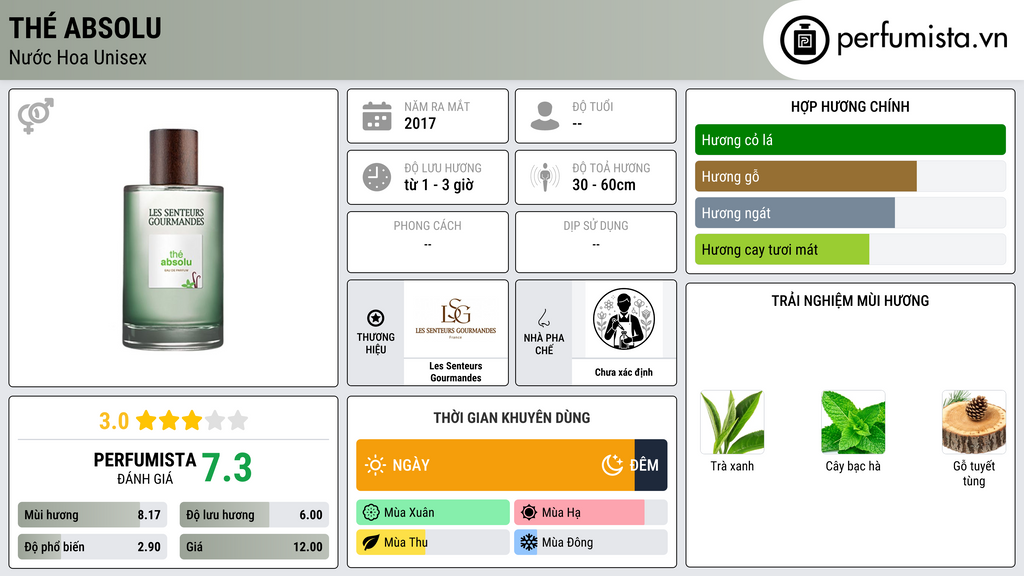Click the Trà xanh note label
The height and width of the screenshot is (576, 1024).
tap(732, 466)
